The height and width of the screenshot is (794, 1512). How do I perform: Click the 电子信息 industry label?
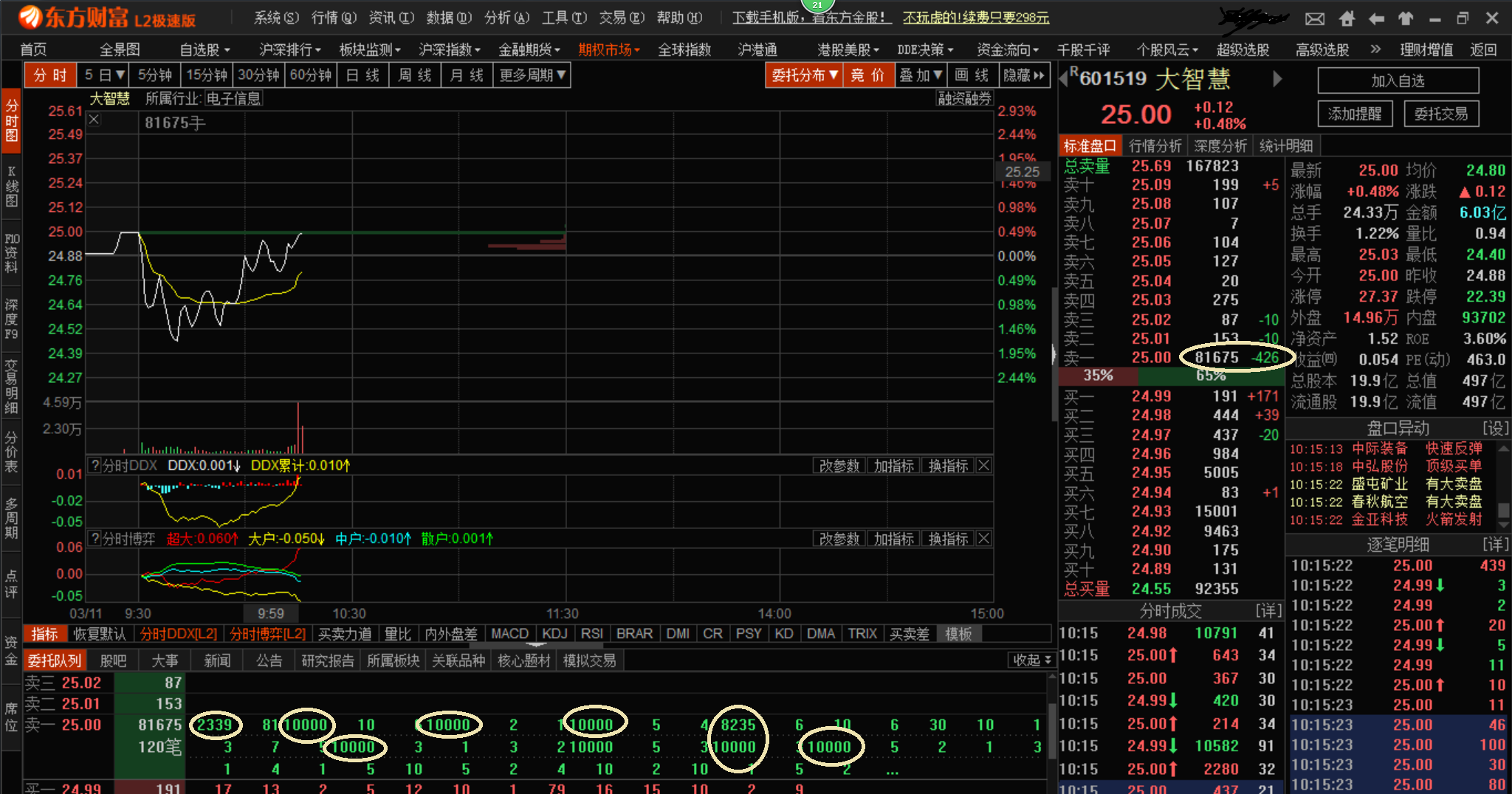tap(233, 99)
